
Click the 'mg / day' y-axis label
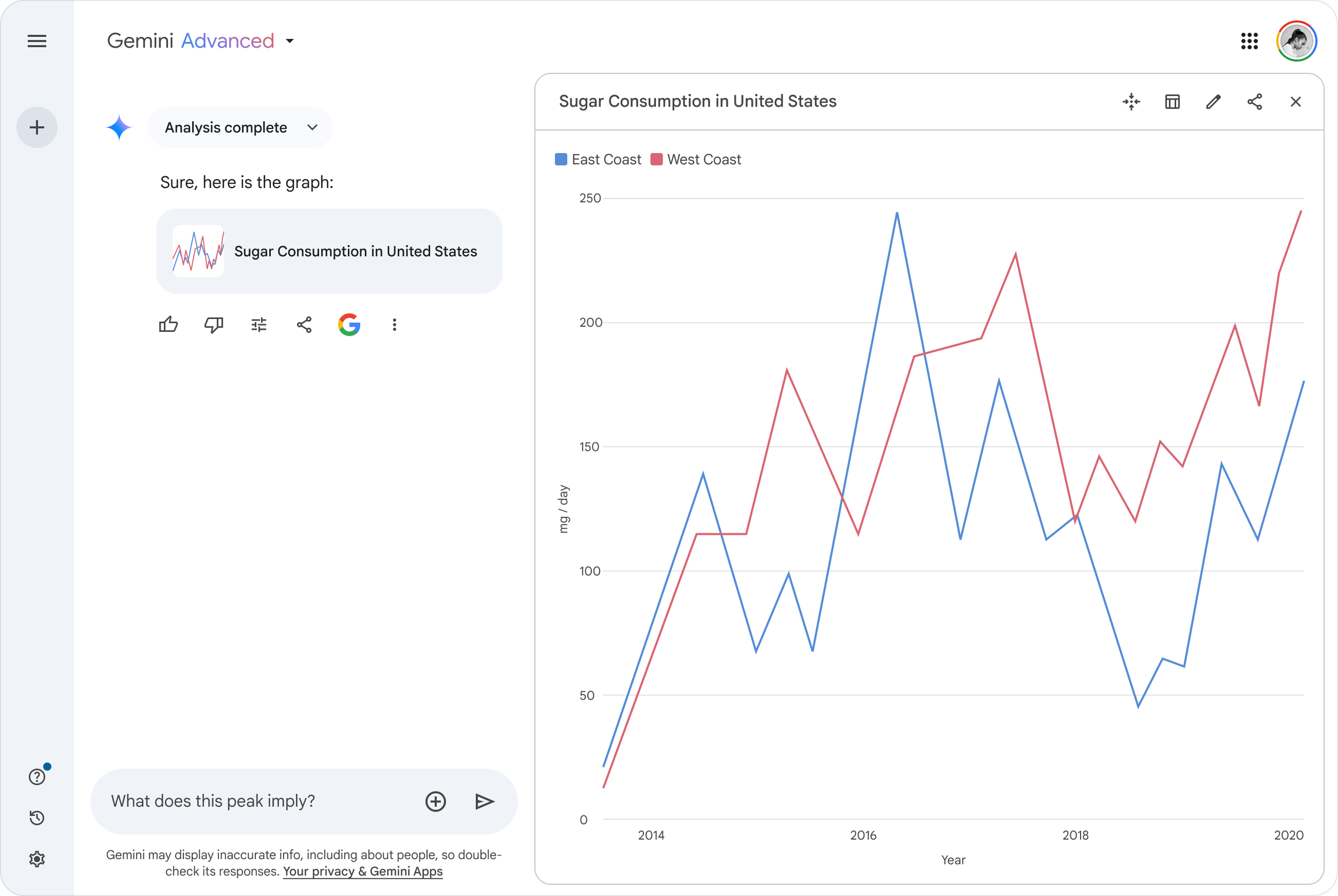pos(564,509)
